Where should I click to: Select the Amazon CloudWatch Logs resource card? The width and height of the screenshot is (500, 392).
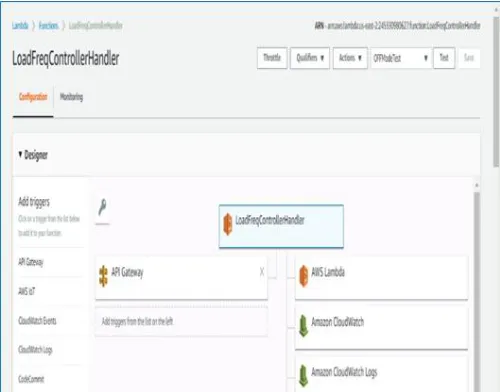382,374
